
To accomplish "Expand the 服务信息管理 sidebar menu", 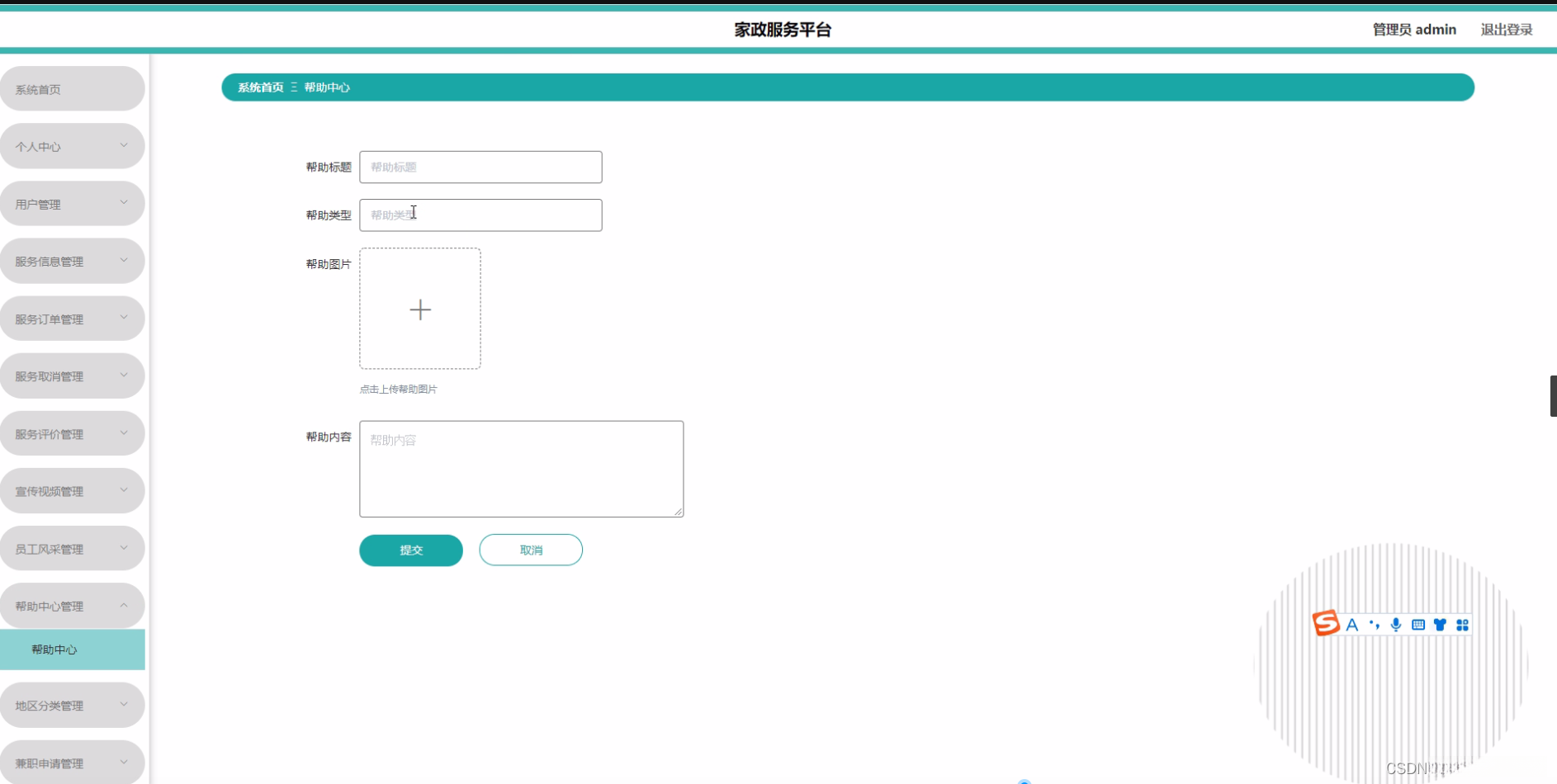I will (73, 261).
